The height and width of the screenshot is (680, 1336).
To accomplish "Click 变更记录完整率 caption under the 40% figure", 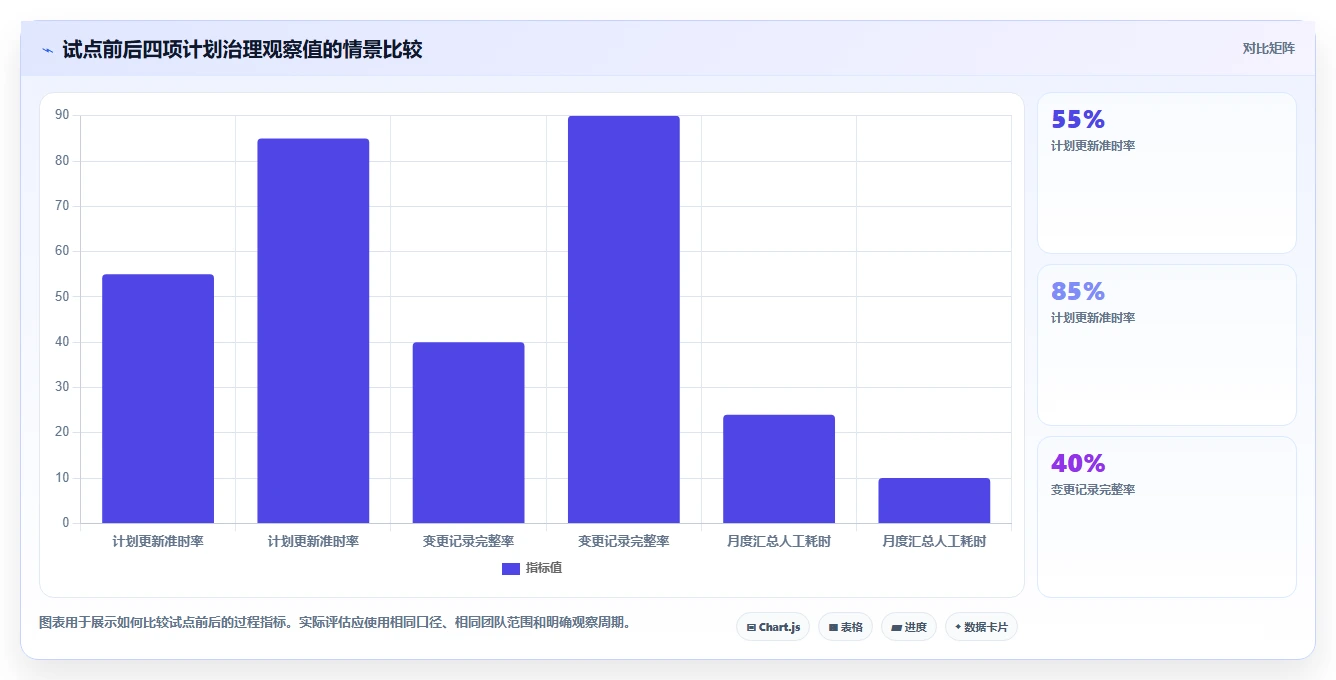I will 1093,490.
